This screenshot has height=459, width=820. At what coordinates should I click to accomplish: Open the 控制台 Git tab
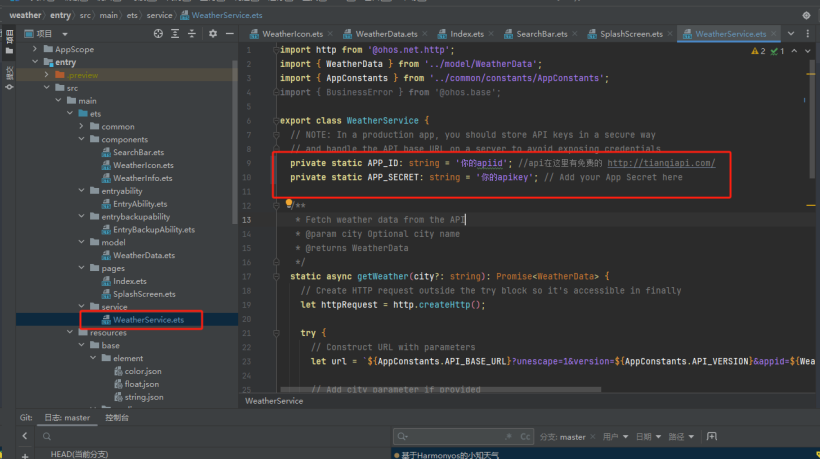[117, 418]
